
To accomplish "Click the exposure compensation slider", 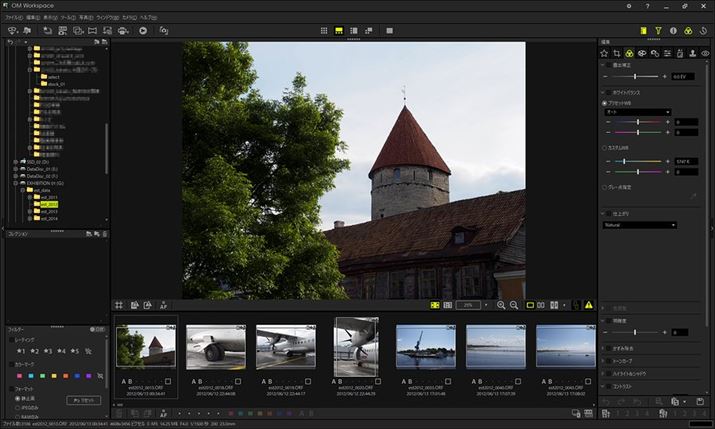I will [635, 76].
